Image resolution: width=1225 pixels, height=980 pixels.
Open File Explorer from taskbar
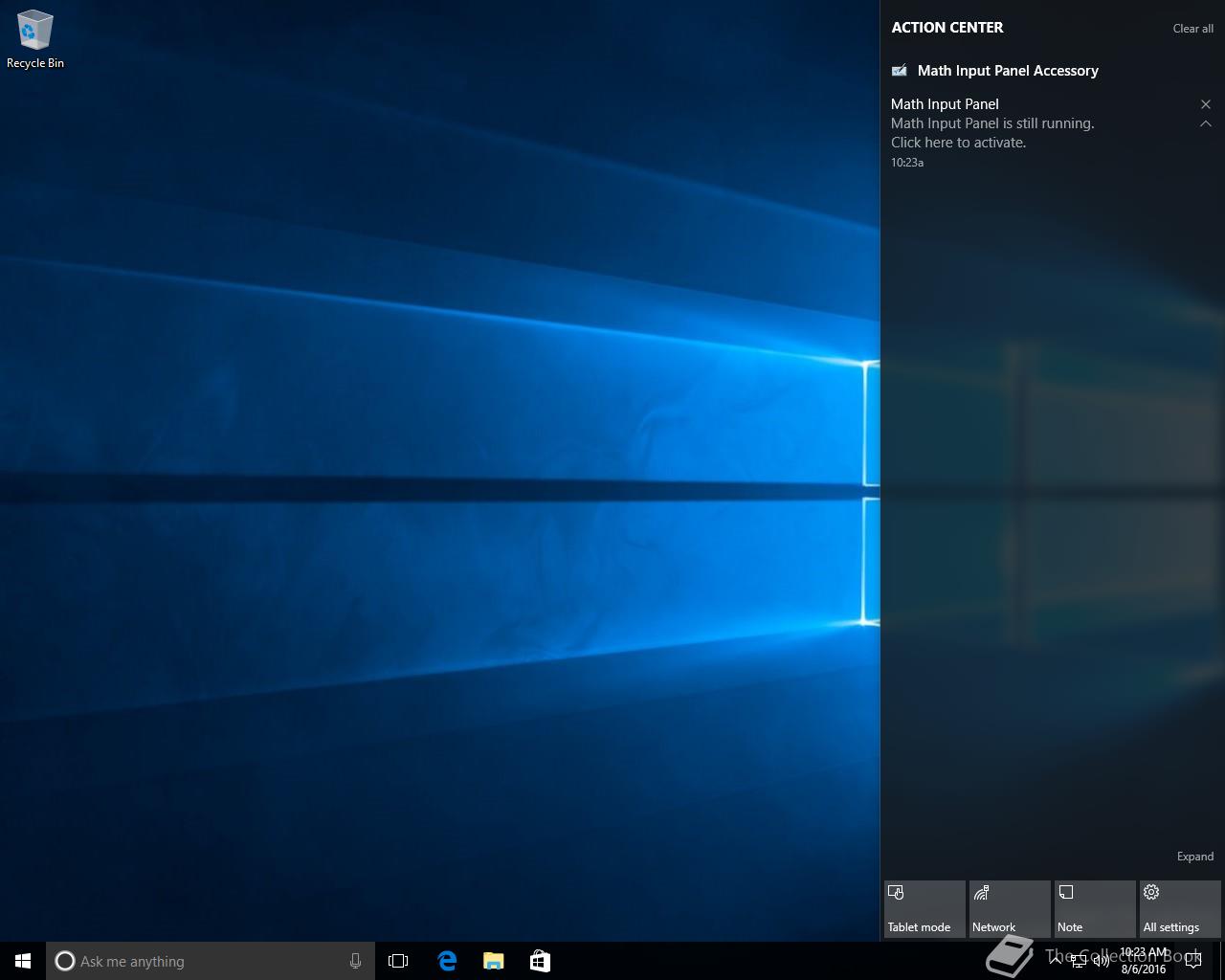494,961
